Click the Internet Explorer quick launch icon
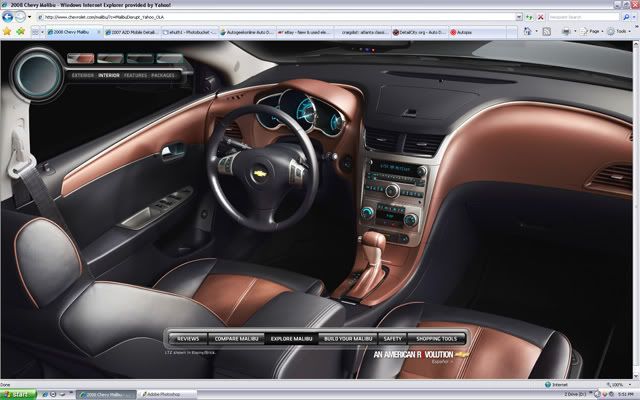 point(45,395)
